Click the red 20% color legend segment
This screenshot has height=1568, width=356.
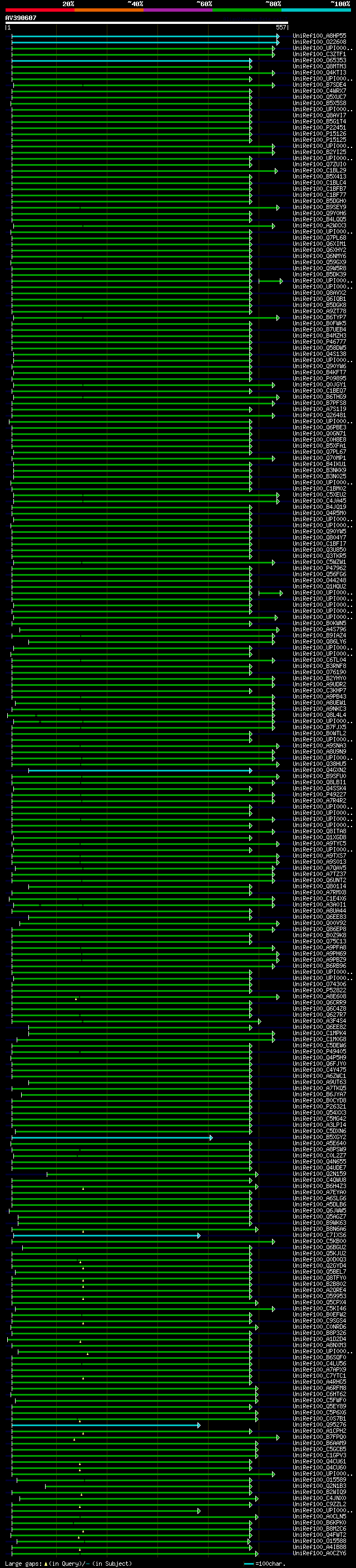coord(39,10)
